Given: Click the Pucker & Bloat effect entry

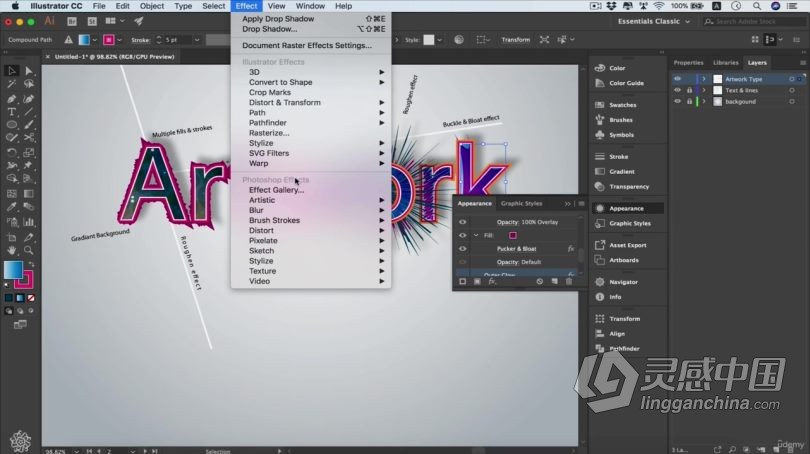Looking at the screenshot, I should coord(517,249).
